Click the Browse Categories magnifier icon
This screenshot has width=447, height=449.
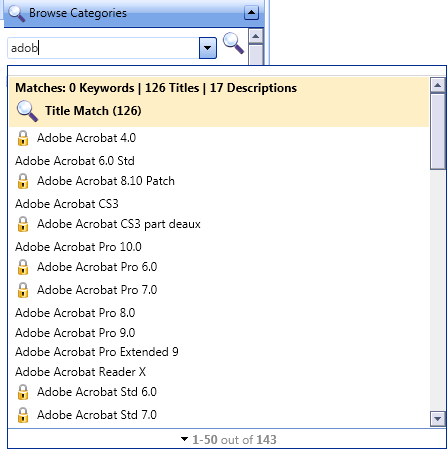coord(17,13)
